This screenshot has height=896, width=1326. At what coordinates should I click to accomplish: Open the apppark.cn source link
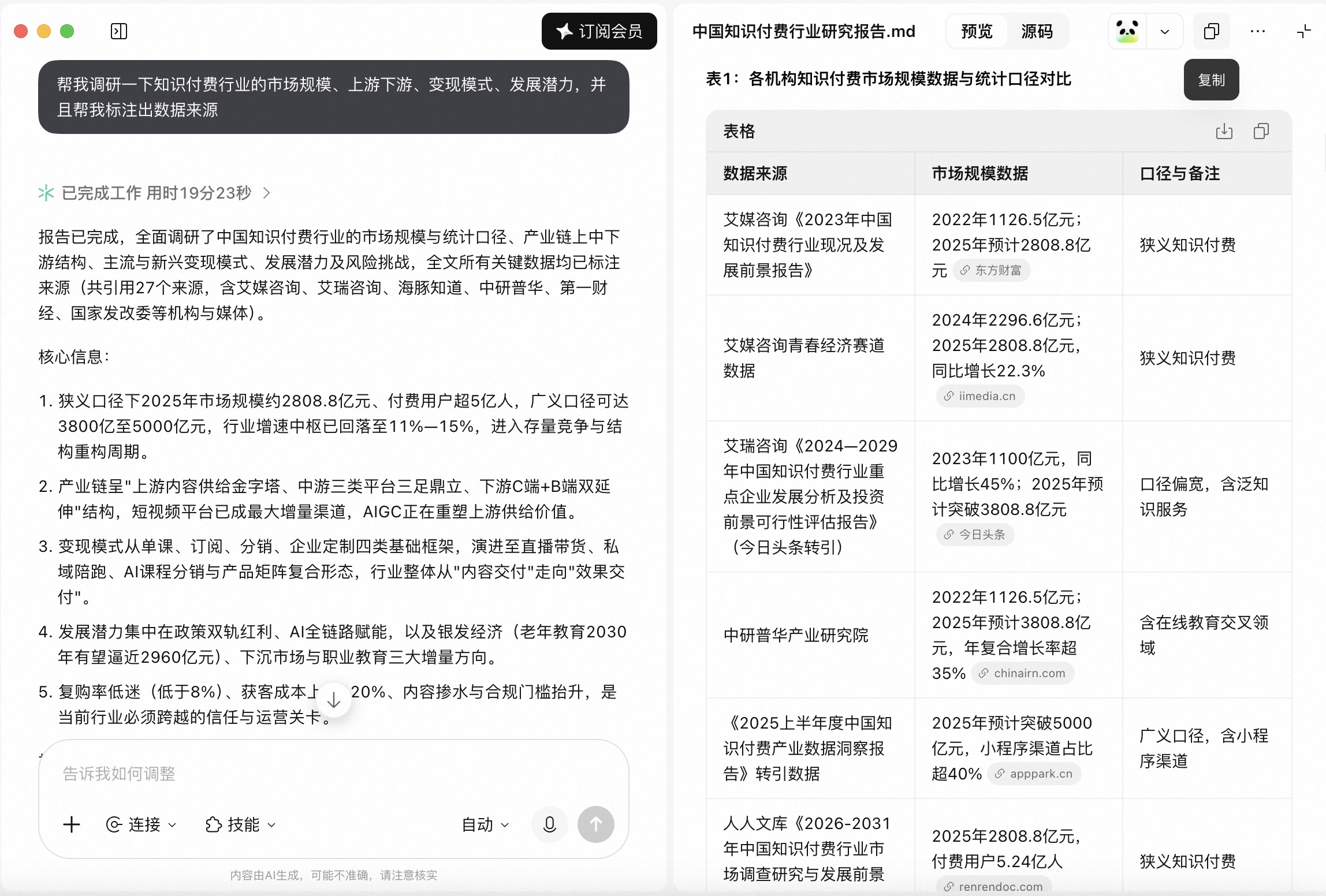coord(1034,774)
